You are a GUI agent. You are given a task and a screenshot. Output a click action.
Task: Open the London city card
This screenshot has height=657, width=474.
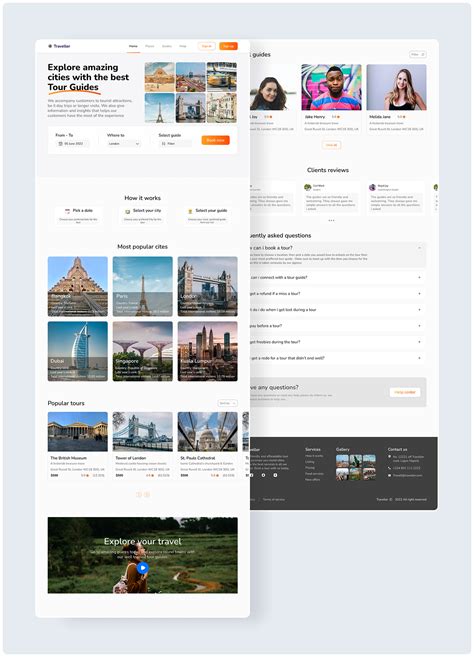tap(207, 286)
